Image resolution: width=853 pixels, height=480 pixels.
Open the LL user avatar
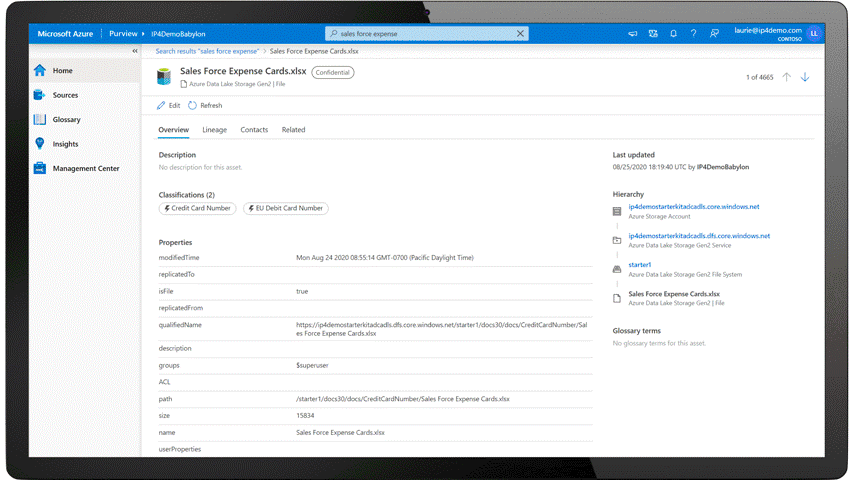(814, 33)
